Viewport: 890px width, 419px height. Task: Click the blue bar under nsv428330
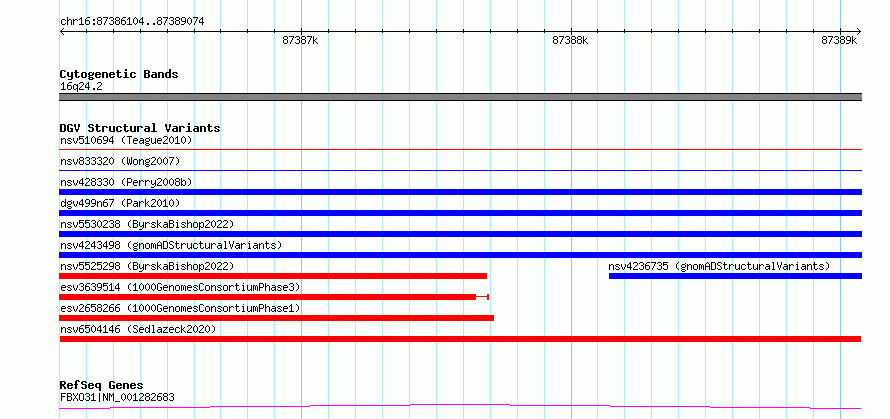pos(460,192)
